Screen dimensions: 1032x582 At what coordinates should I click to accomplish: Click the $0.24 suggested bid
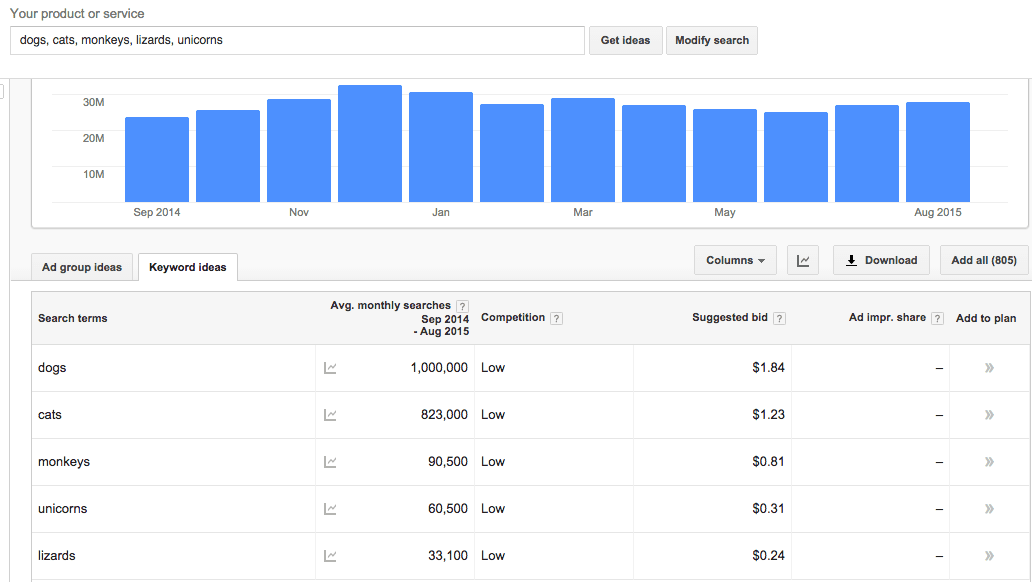pyautogui.click(x=768, y=556)
